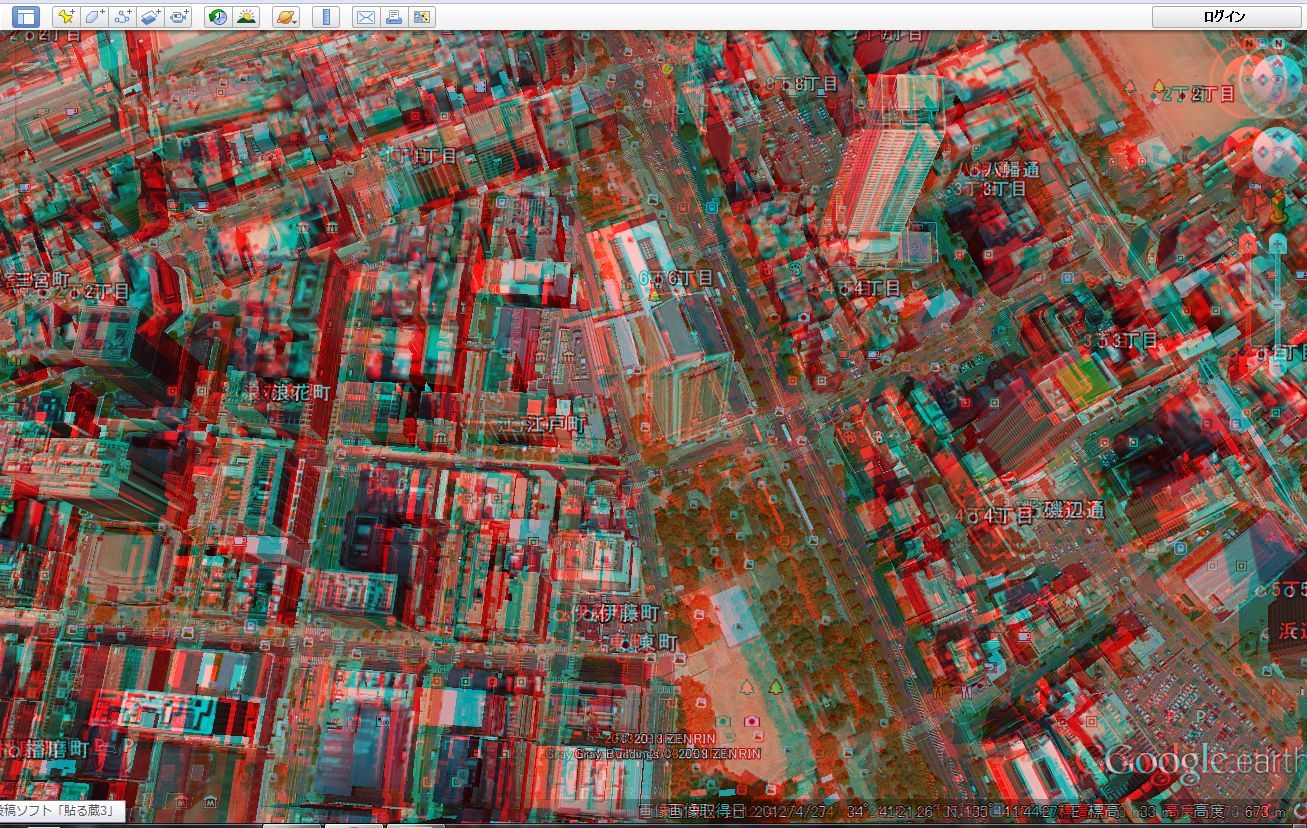Viewport: 1307px width, 828px height.
Task: Open the planet selection dropdown
Action: click(x=285, y=16)
